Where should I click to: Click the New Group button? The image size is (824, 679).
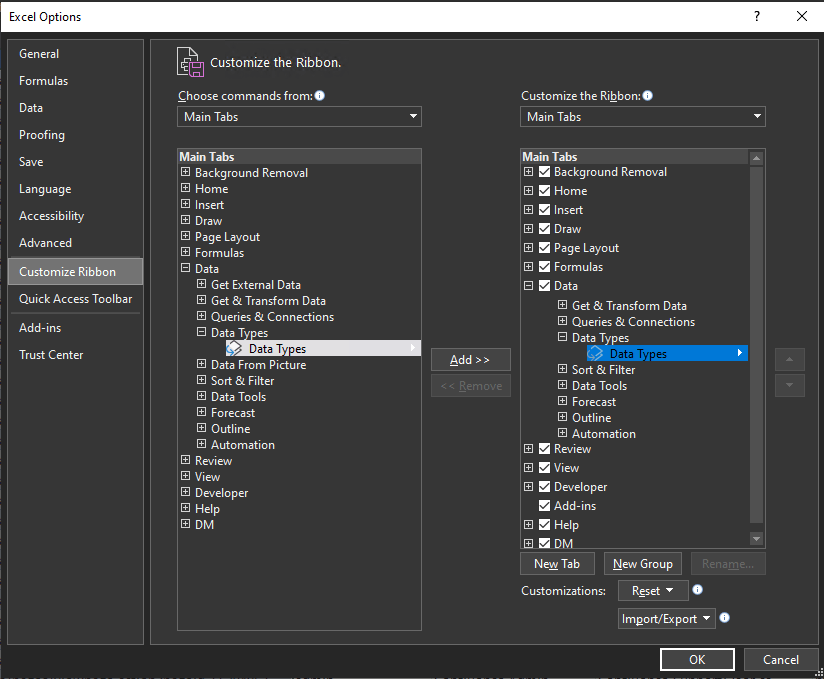tap(643, 564)
